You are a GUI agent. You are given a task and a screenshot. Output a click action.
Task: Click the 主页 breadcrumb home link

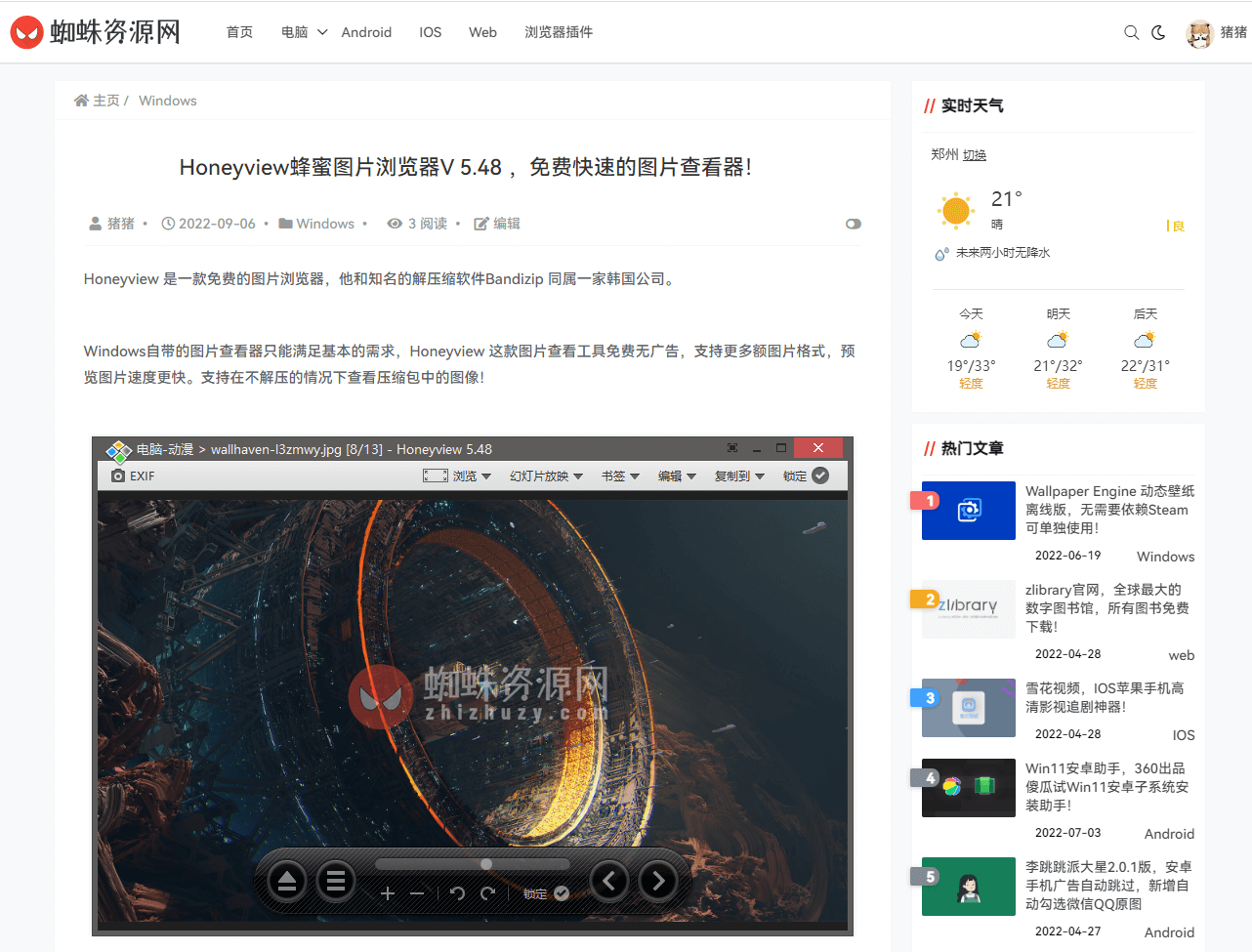coord(98,101)
